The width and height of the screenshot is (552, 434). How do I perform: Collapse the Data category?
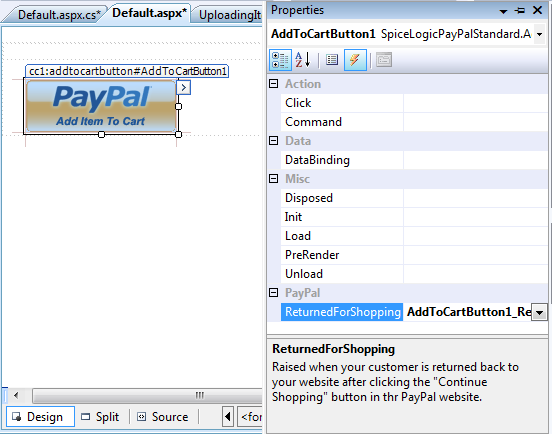(274, 141)
